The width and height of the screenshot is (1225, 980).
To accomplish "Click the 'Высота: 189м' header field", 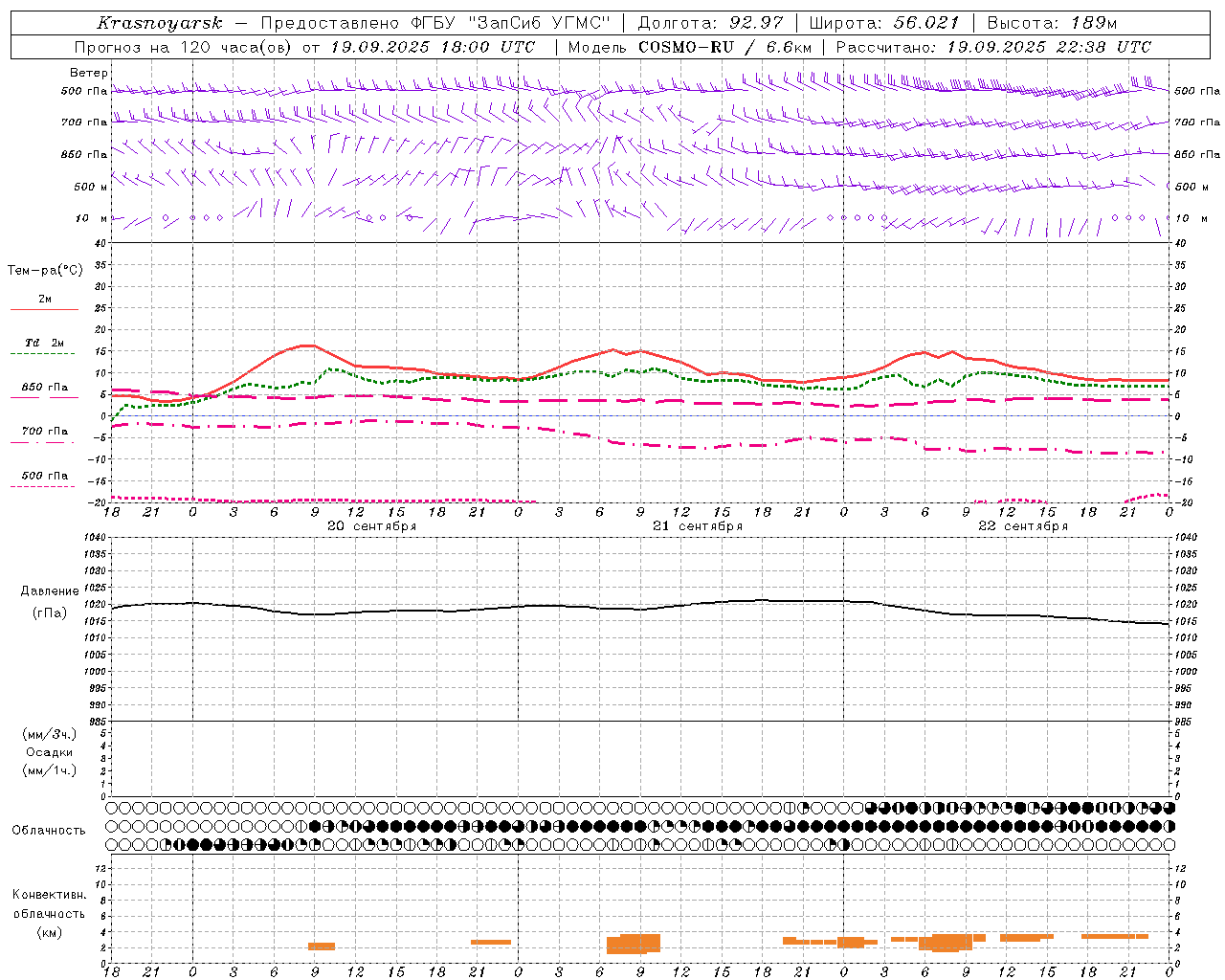I will click(1052, 23).
